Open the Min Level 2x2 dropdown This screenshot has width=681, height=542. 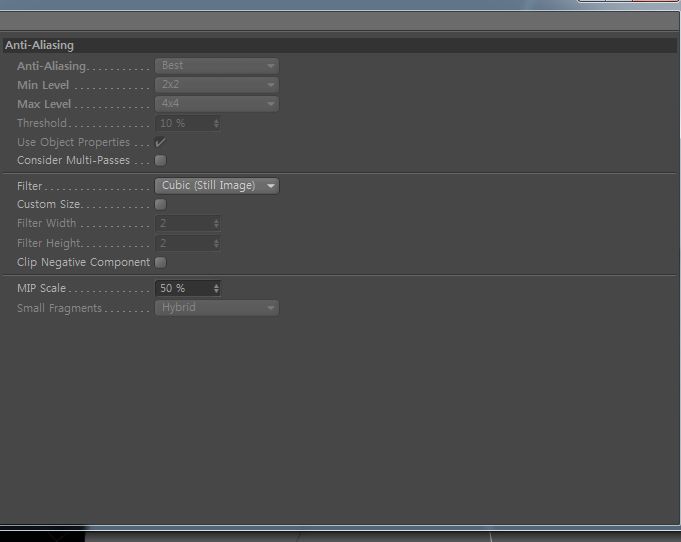pos(217,85)
